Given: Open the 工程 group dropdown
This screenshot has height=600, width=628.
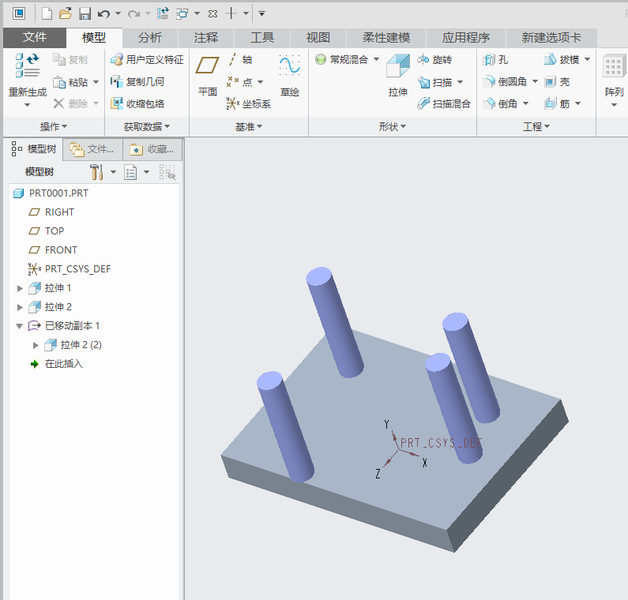Looking at the screenshot, I should click(536, 127).
